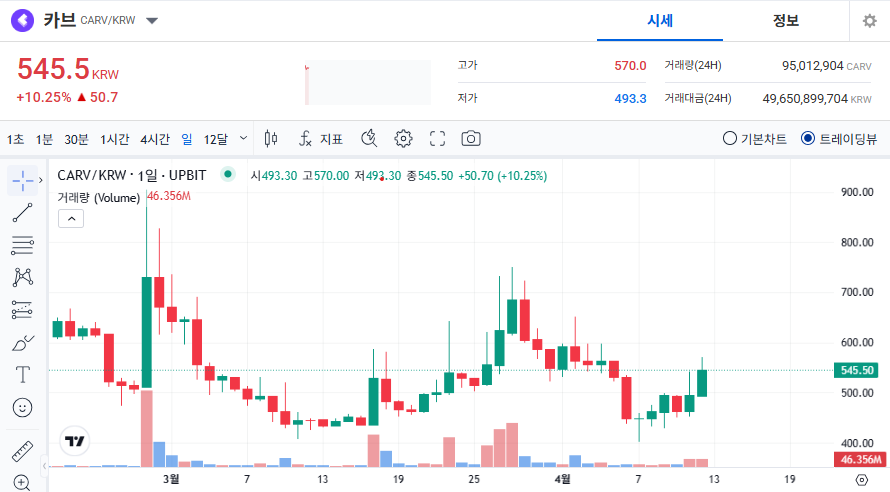Select the pattern drawing tool
Viewport: 890px width, 492px height.
pyautogui.click(x=22, y=277)
